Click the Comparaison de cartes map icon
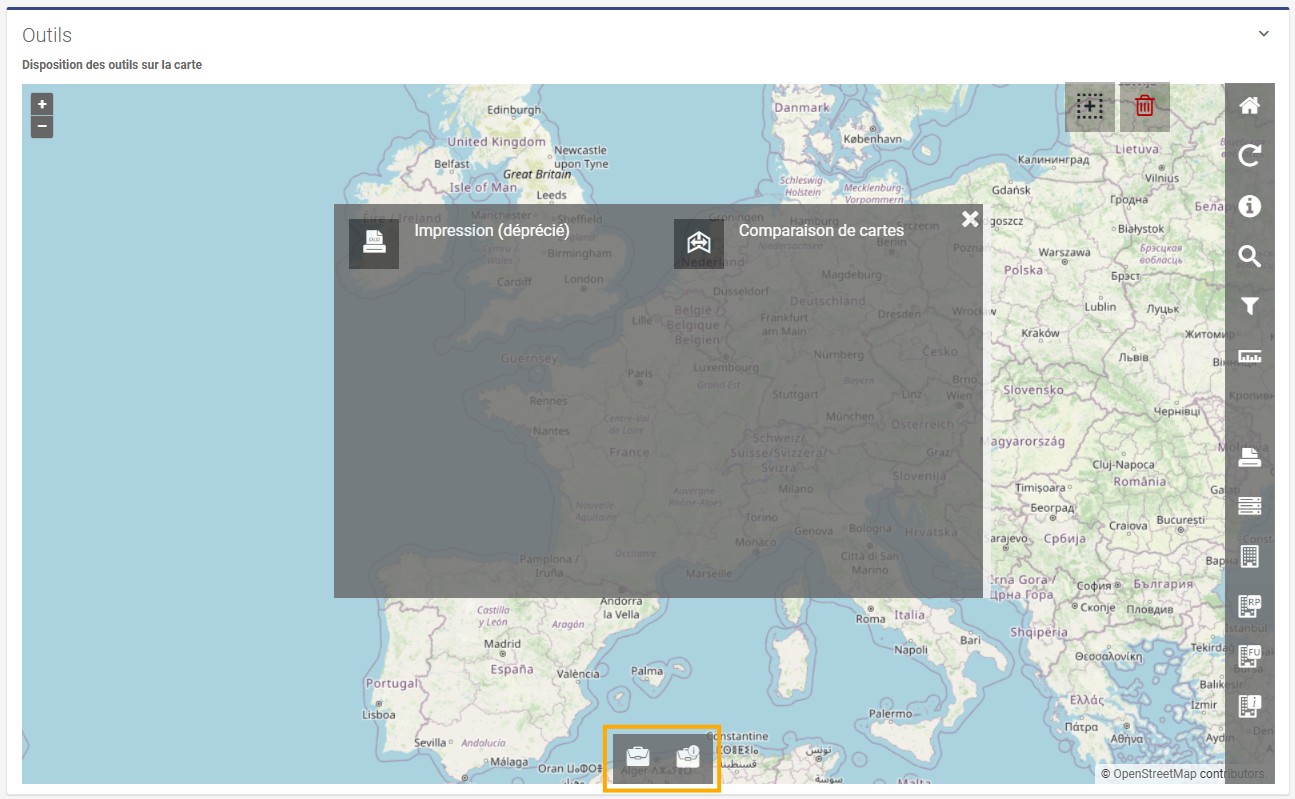Viewport: 1295px width, 799px height. [x=699, y=244]
